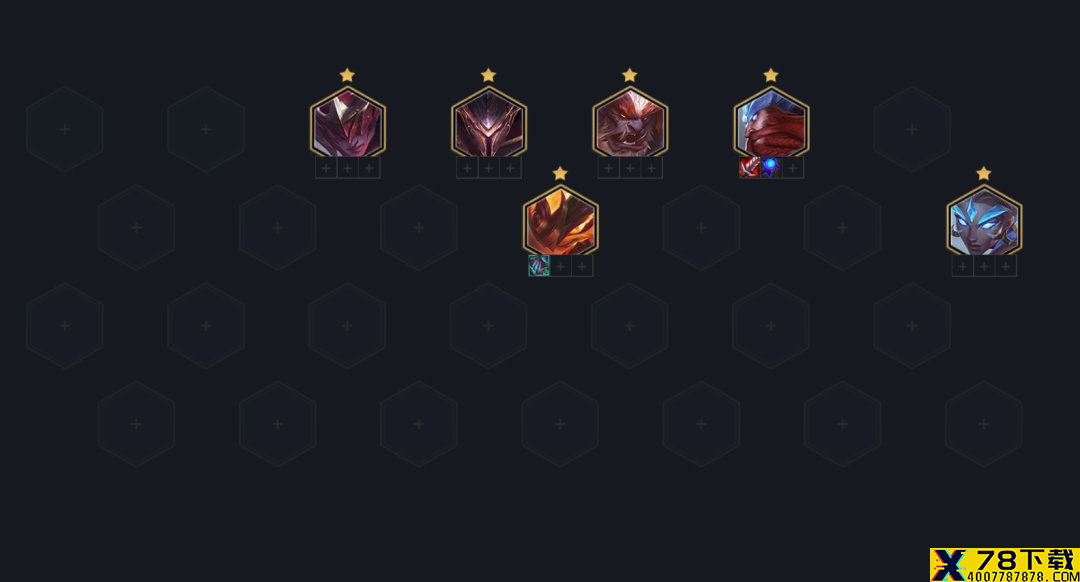This screenshot has width=1080, height=582.
Task: Add item in orange champion's second item slot
Action: [561, 266]
